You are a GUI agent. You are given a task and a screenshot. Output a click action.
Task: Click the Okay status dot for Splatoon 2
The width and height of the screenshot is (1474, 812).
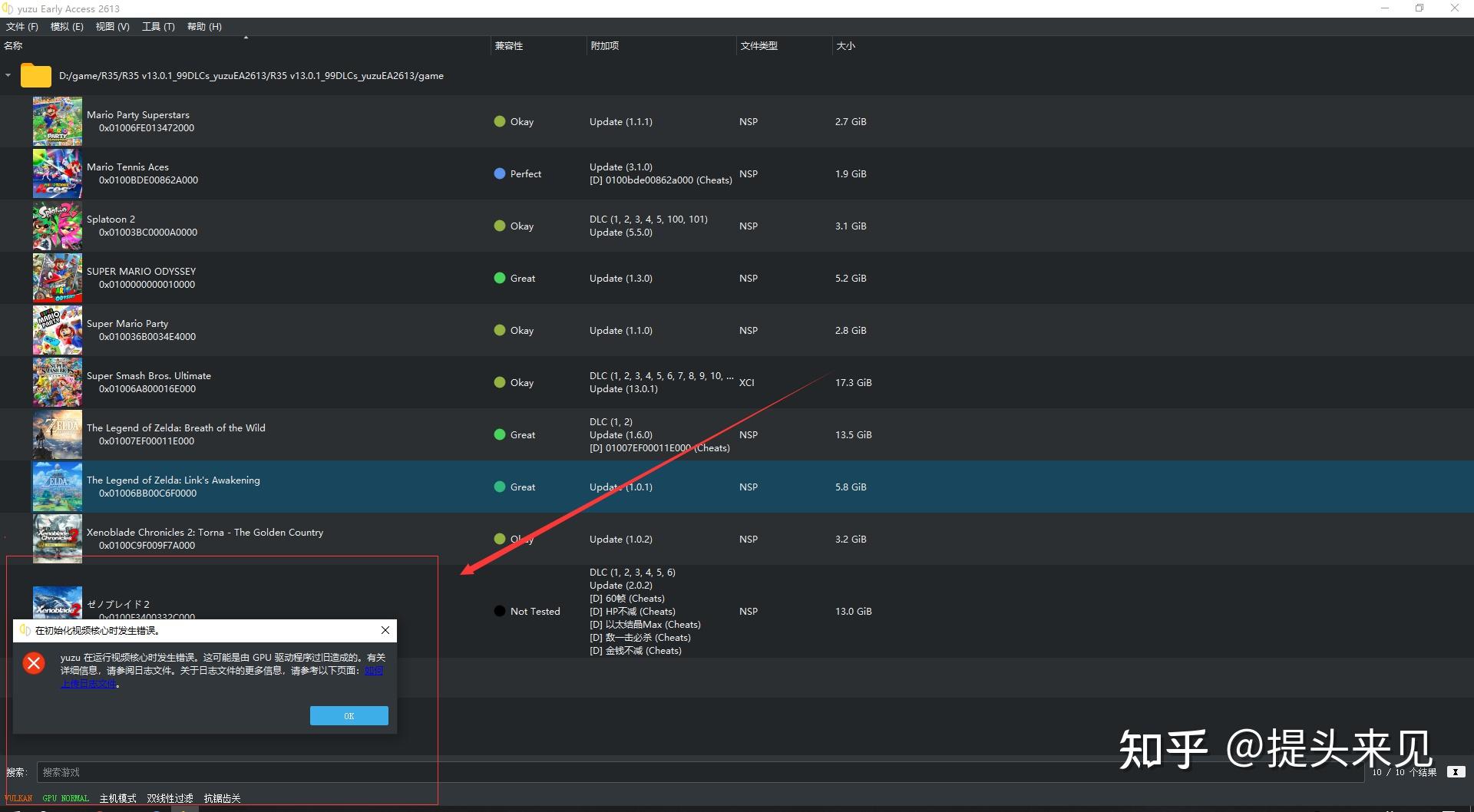(x=500, y=226)
